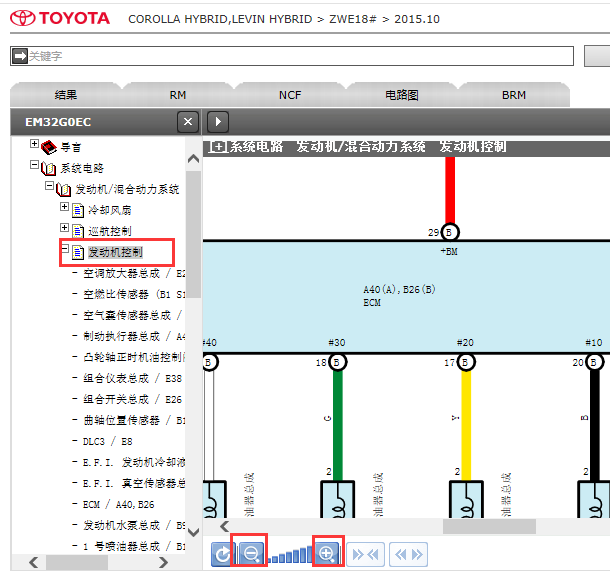Click the document icon next to 巡航控制
610x579 pixels.
(78, 232)
